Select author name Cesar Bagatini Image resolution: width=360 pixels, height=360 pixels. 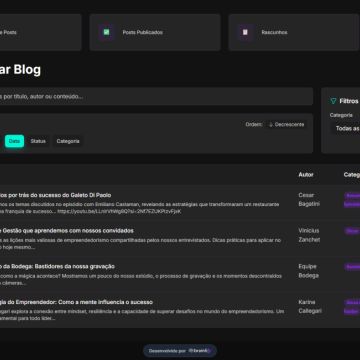(309, 199)
